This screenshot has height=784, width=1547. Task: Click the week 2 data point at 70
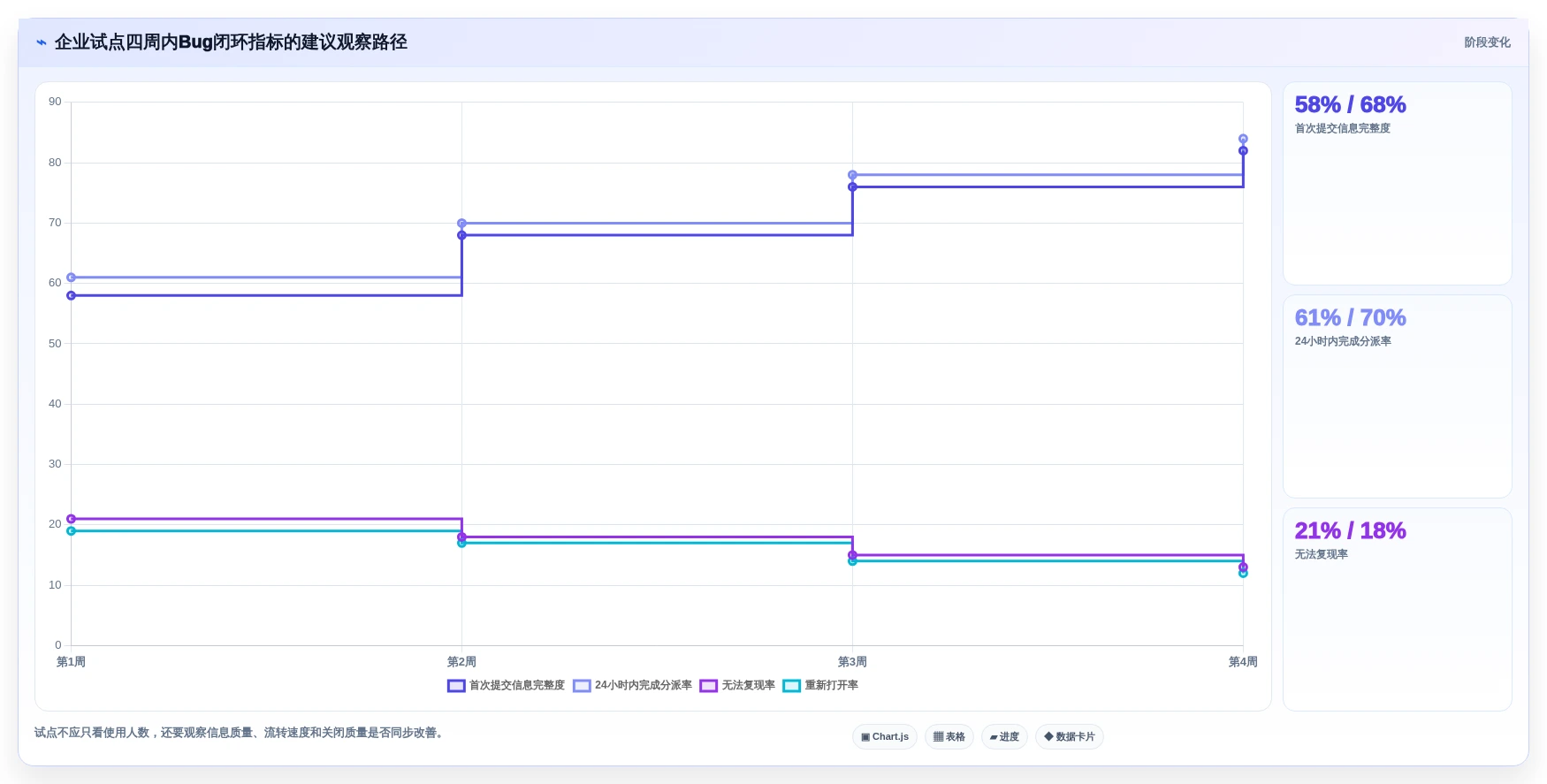click(461, 224)
